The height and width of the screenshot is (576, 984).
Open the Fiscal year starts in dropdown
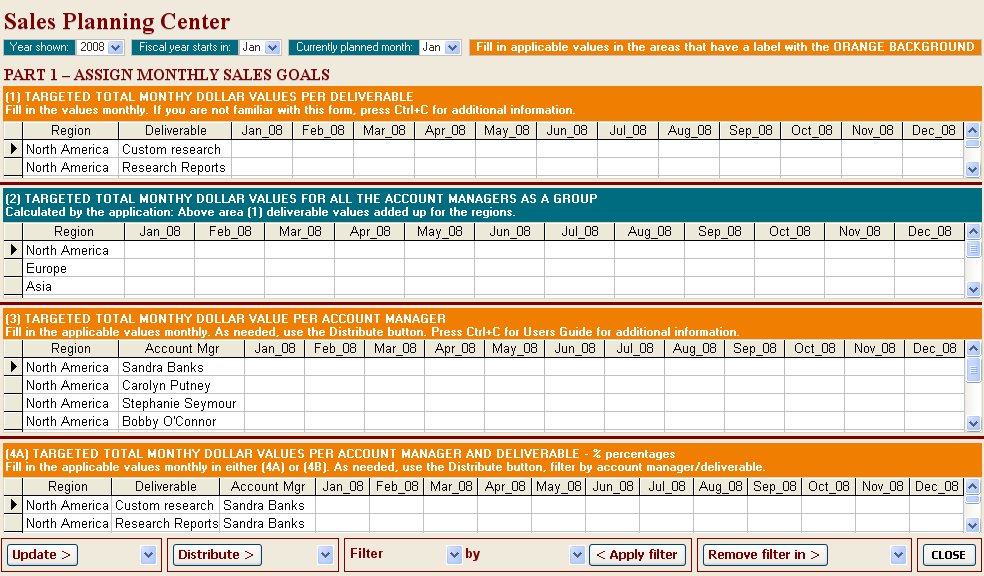(272, 47)
